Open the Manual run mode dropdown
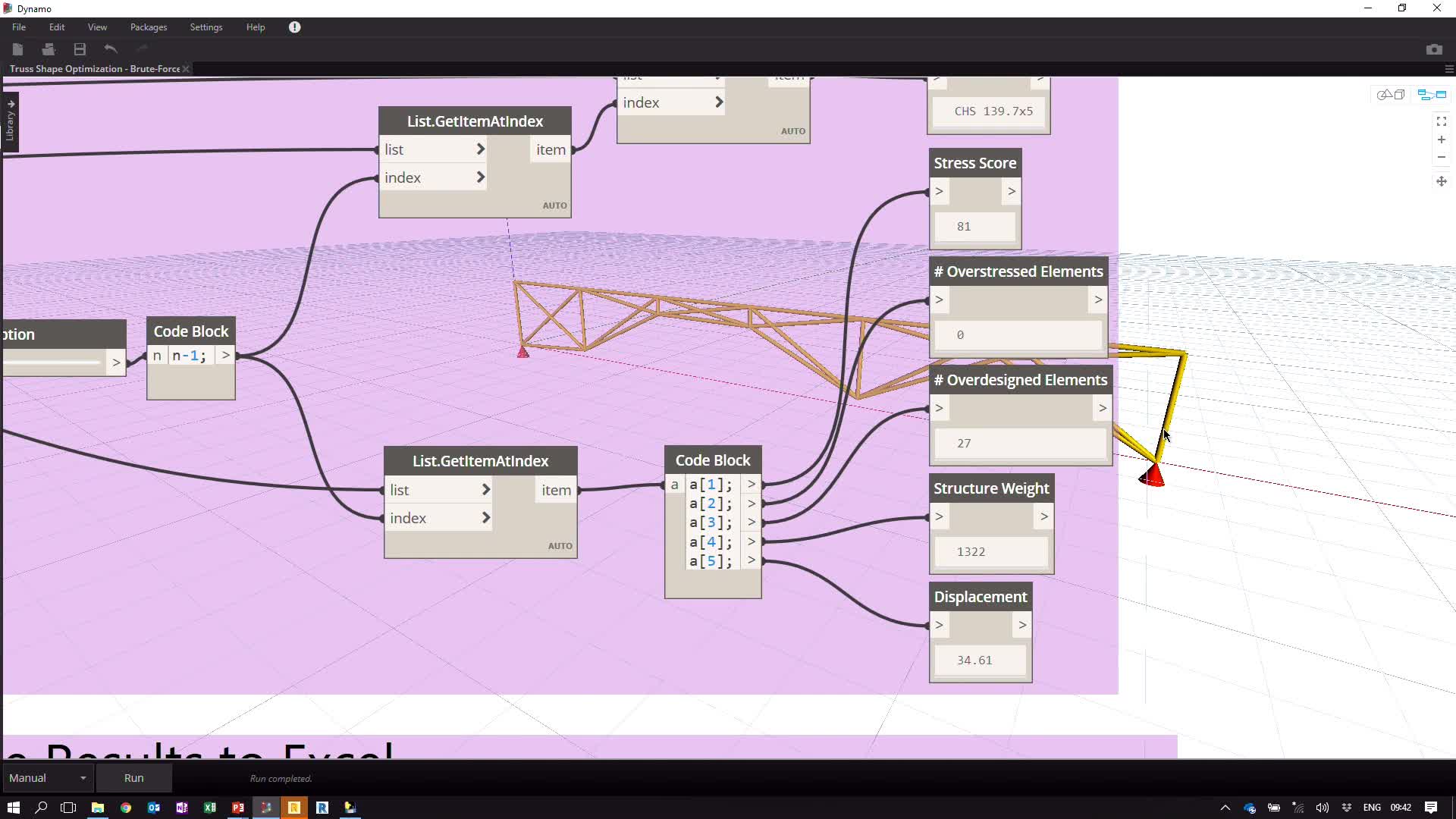1456x819 pixels. pos(47,778)
